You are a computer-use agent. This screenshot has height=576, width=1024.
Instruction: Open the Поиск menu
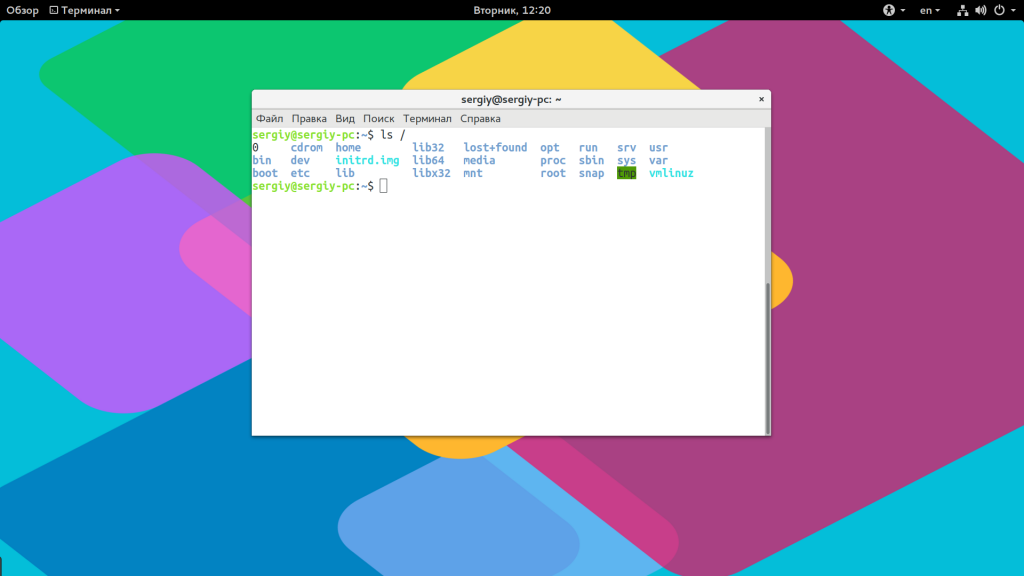379,118
